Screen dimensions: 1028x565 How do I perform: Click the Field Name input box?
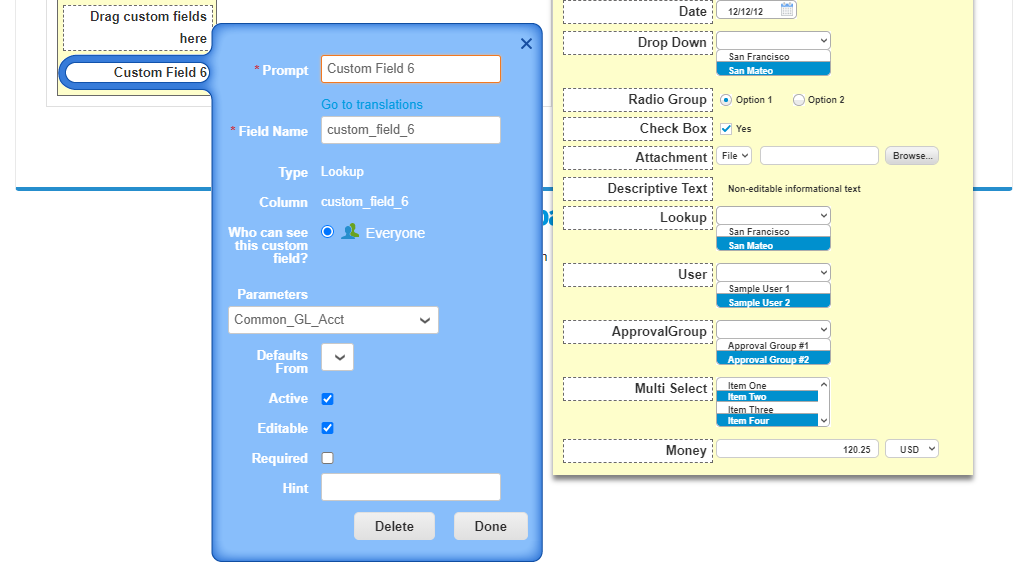pyautogui.click(x=410, y=130)
